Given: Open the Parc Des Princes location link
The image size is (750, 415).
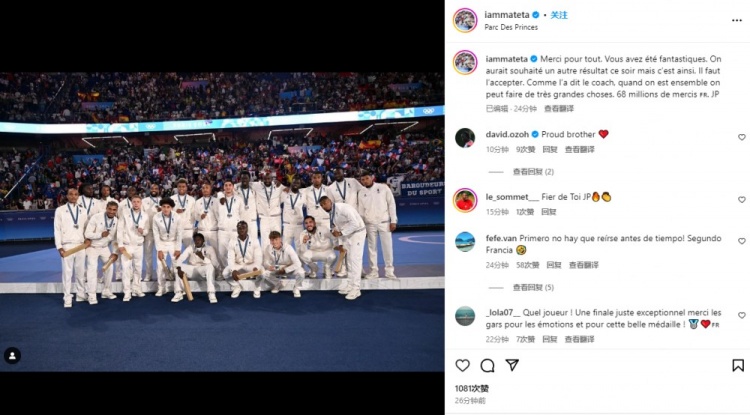Looking at the screenshot, I should (511, 27).
